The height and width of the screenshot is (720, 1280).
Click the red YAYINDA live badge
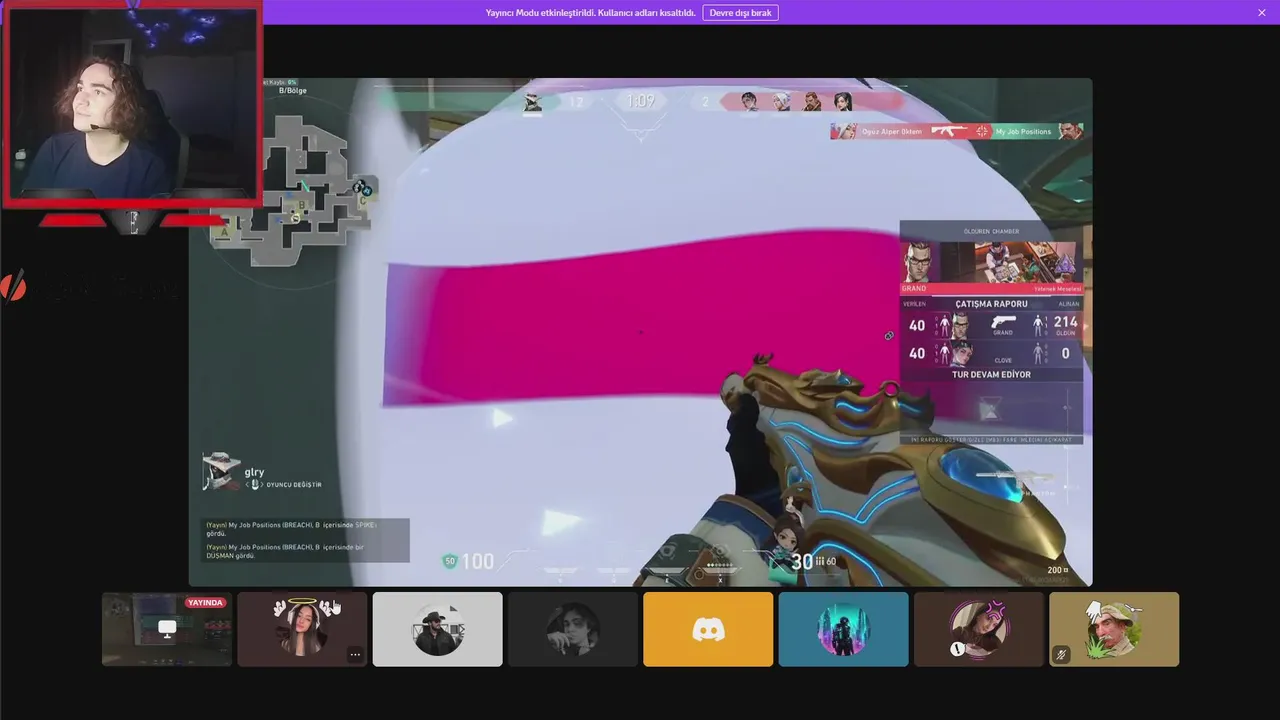205,603
